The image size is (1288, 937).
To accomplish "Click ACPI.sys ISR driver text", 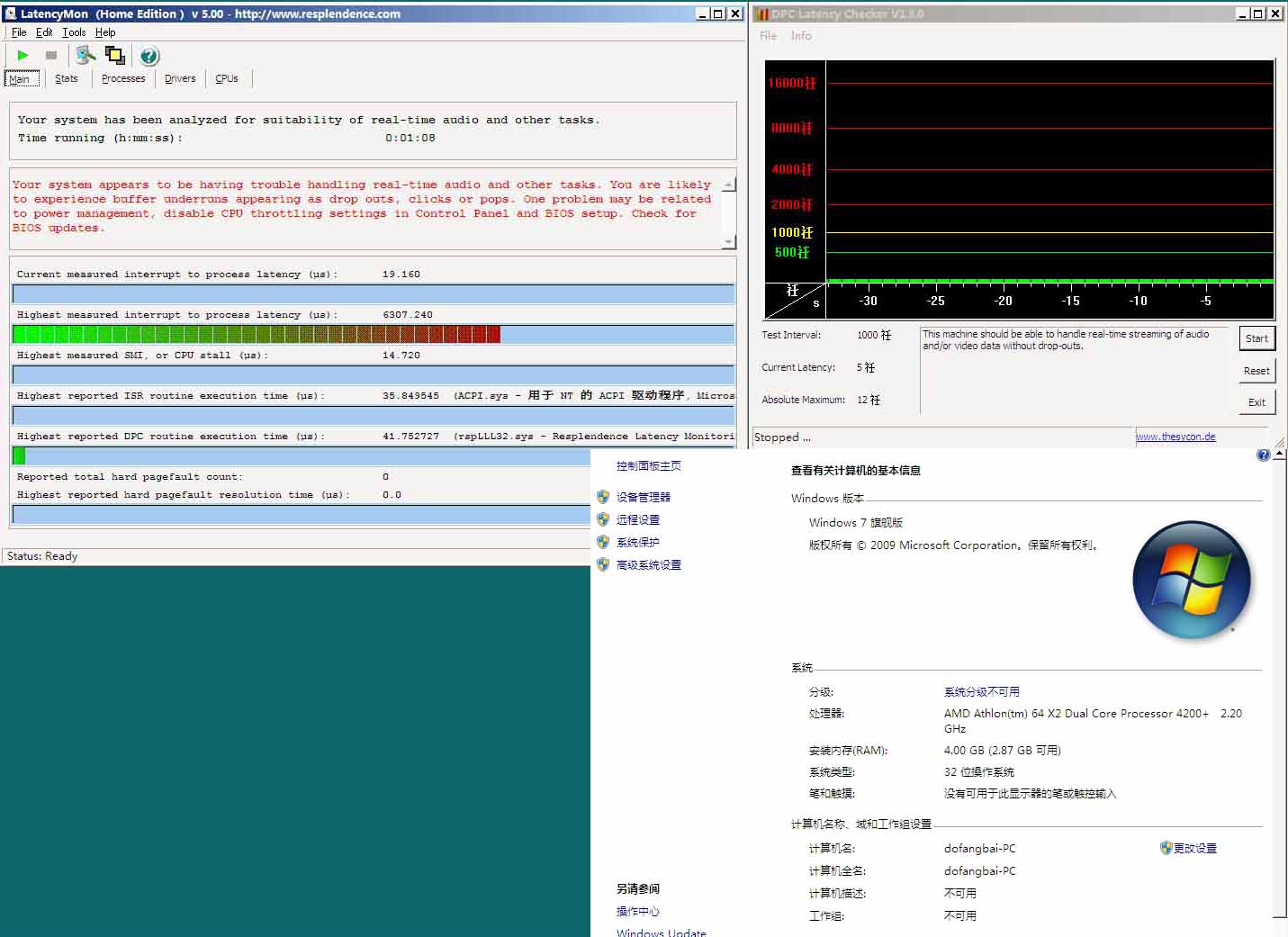I will point(594,395).
